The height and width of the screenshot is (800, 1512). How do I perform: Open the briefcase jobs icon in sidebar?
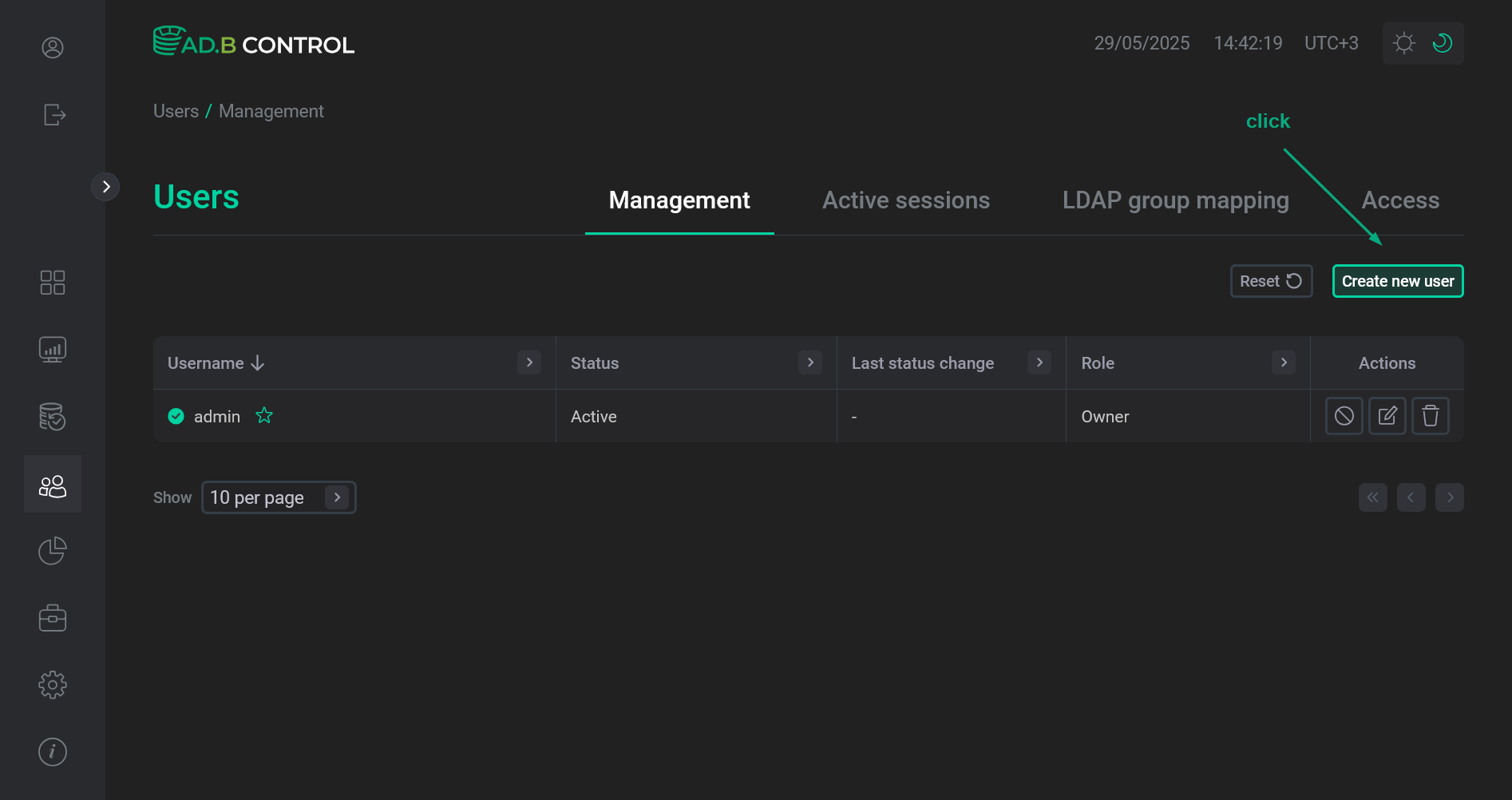53,617
